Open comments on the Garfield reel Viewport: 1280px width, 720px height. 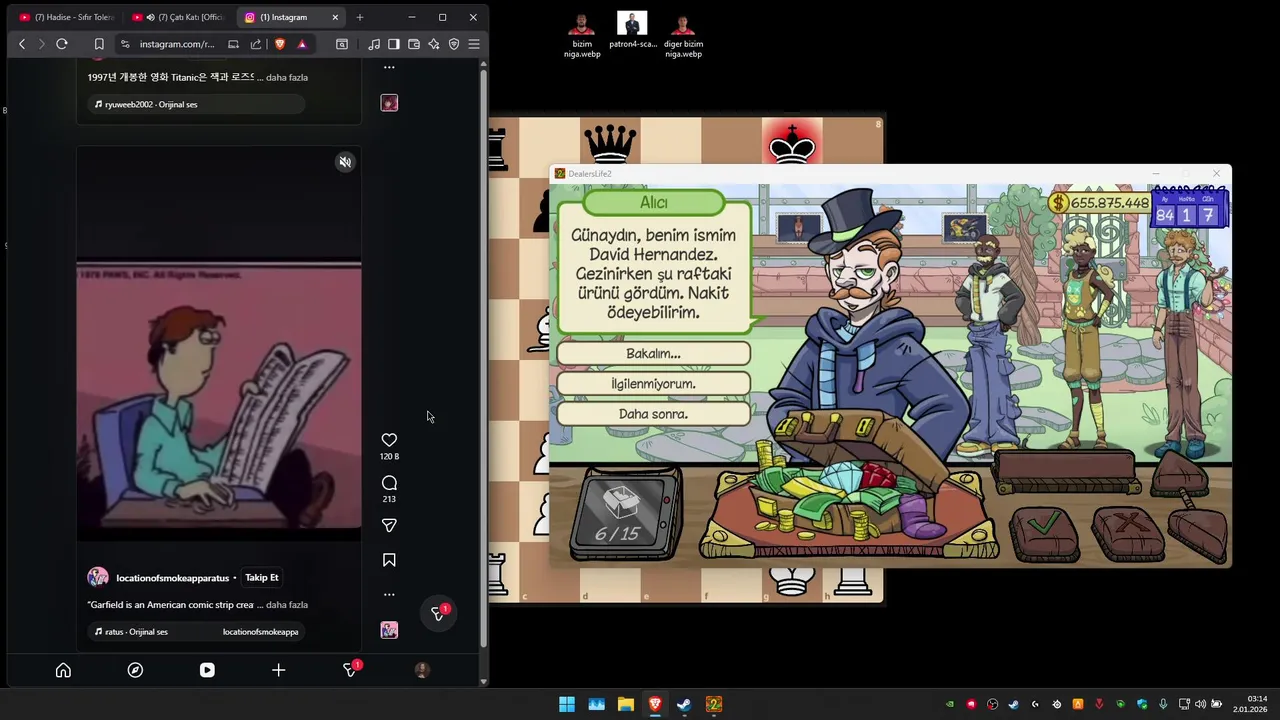389,483
